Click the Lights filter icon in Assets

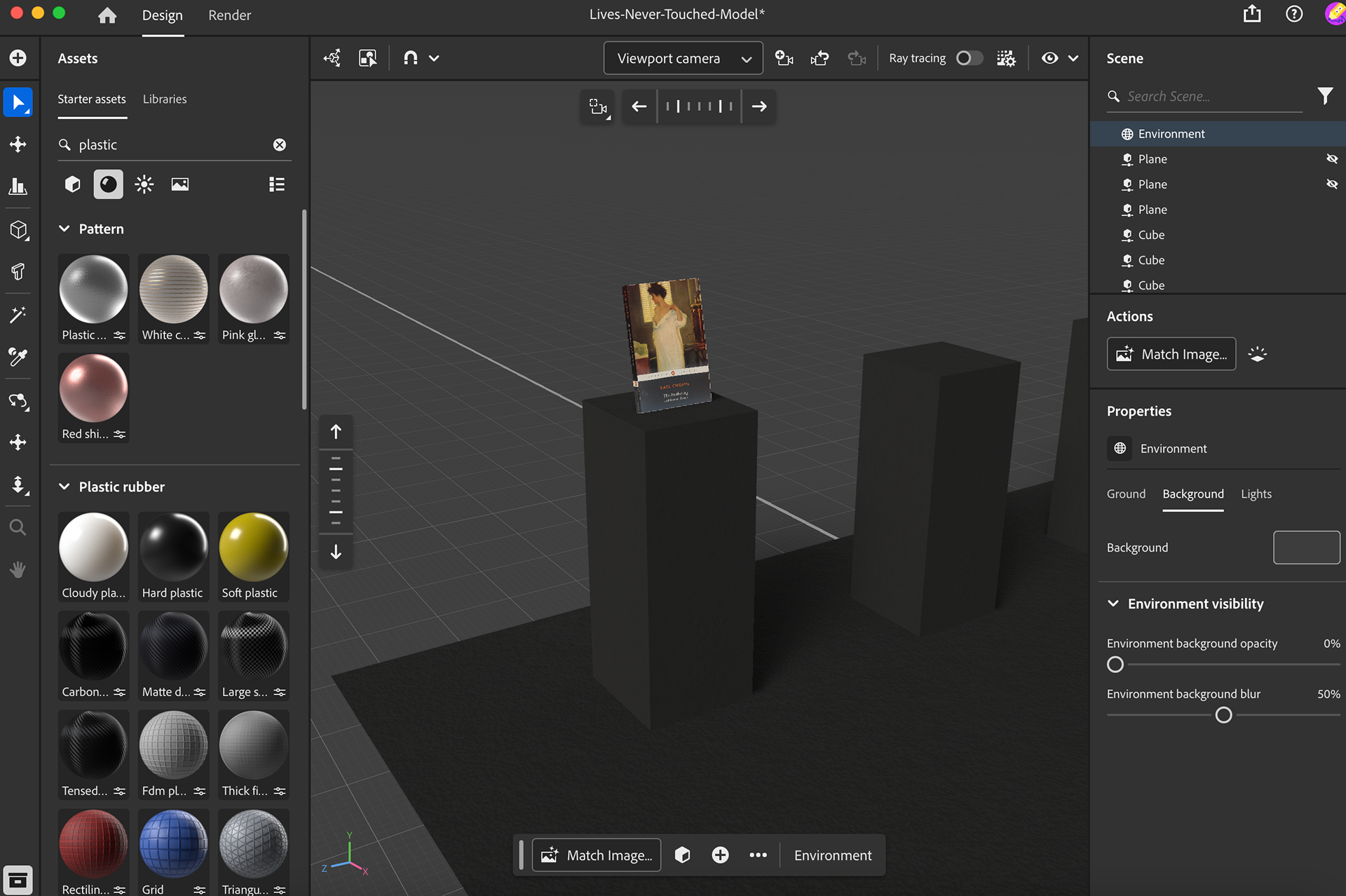(144, 184)
